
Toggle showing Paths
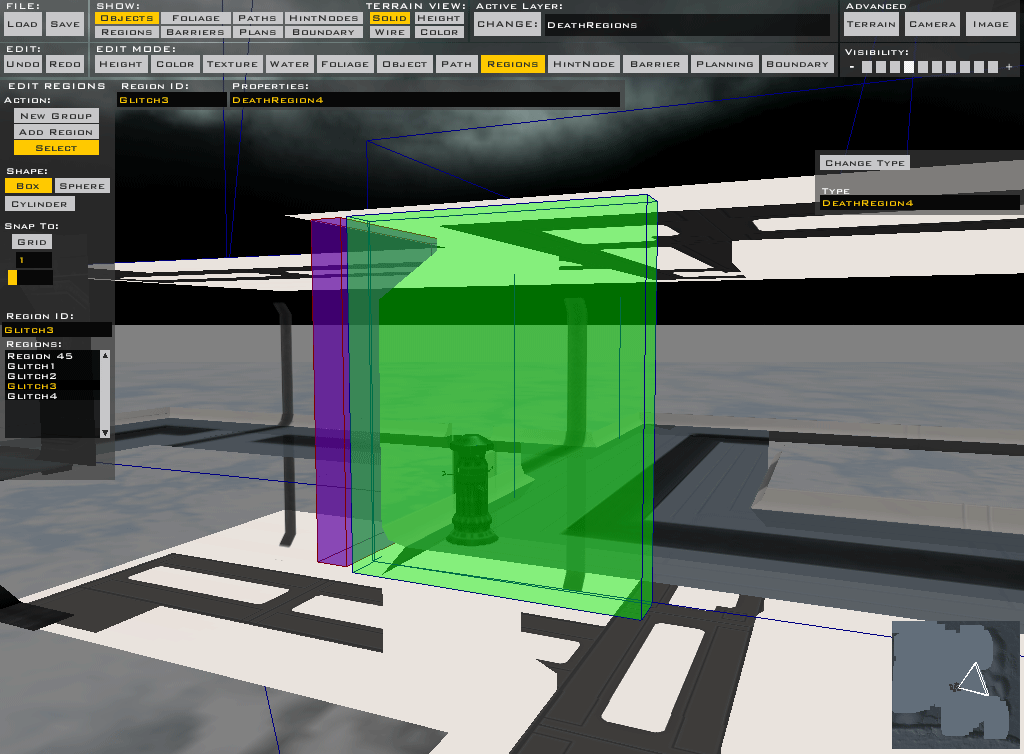257,18
